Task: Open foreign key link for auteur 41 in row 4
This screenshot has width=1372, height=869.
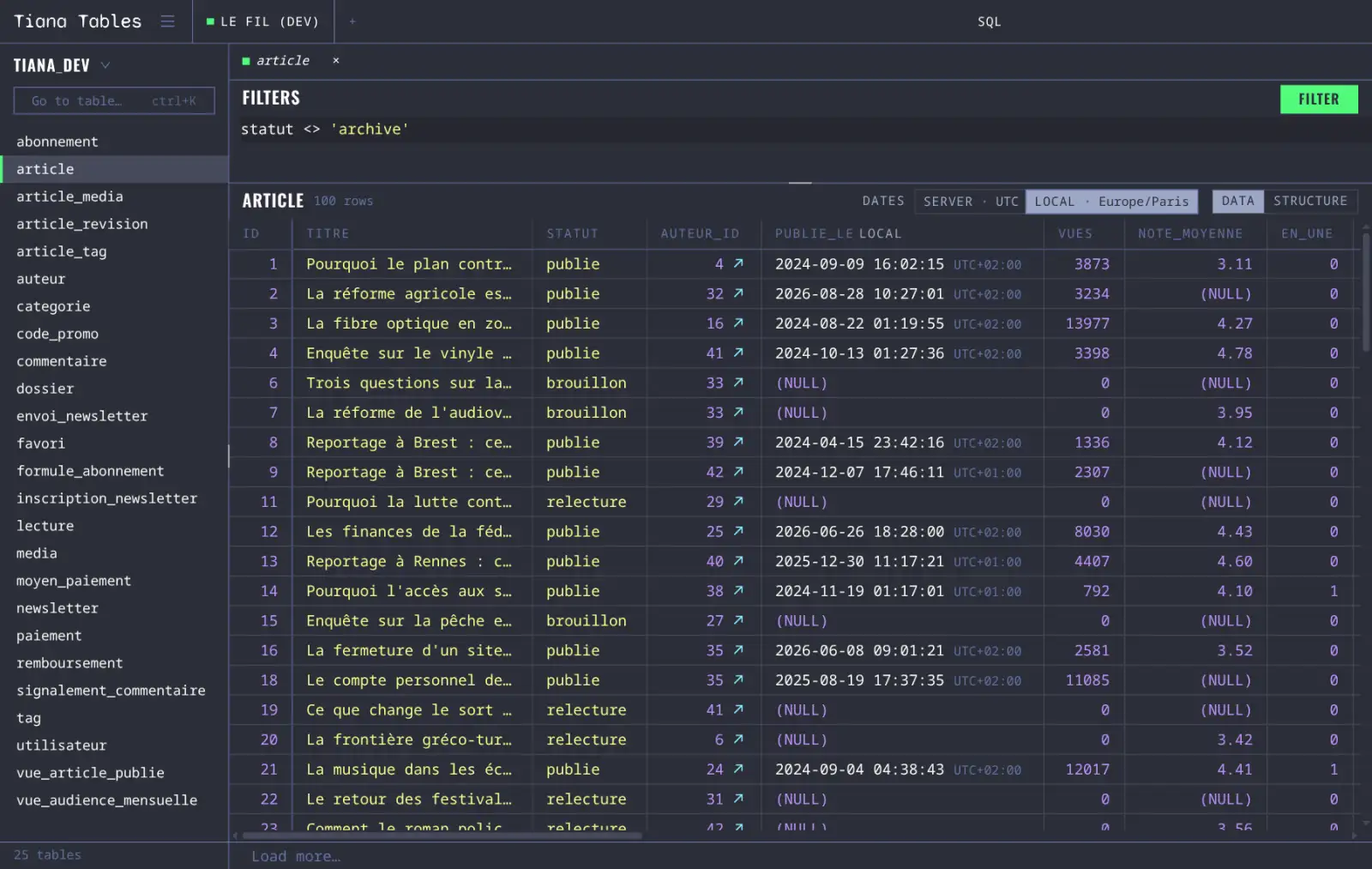Action: click(738, 353)
